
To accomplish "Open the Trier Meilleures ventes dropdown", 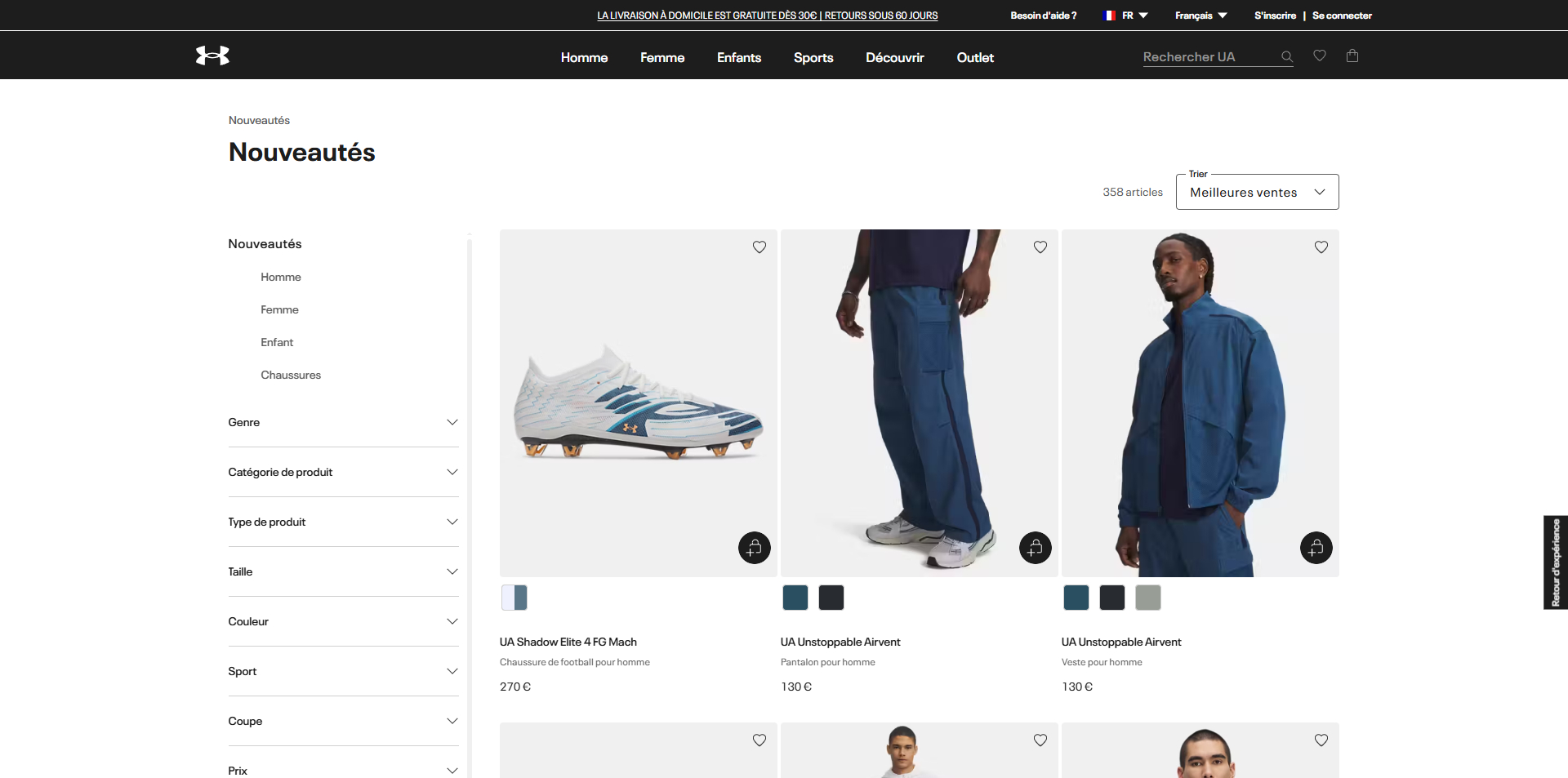I will click(x=1258, y=192).
